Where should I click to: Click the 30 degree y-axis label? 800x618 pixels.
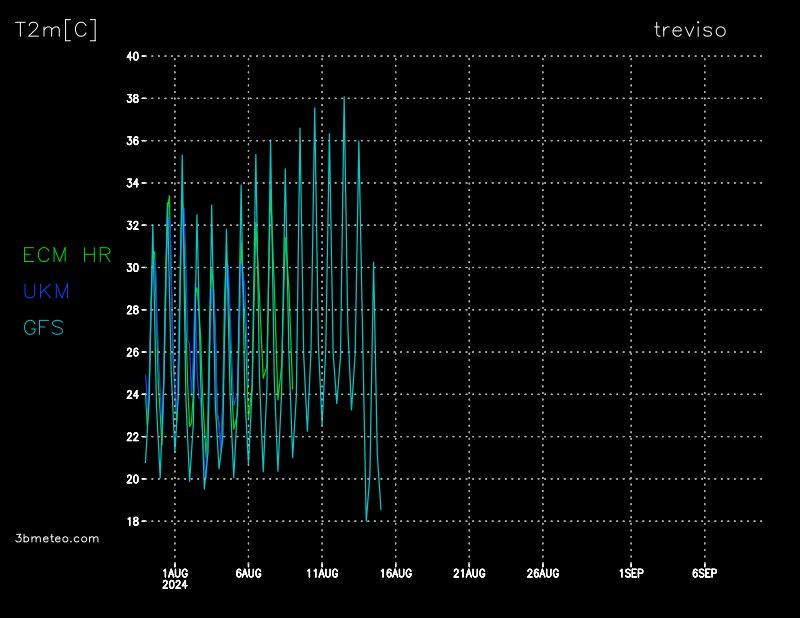pyautogui.click(x=132, y=268)
